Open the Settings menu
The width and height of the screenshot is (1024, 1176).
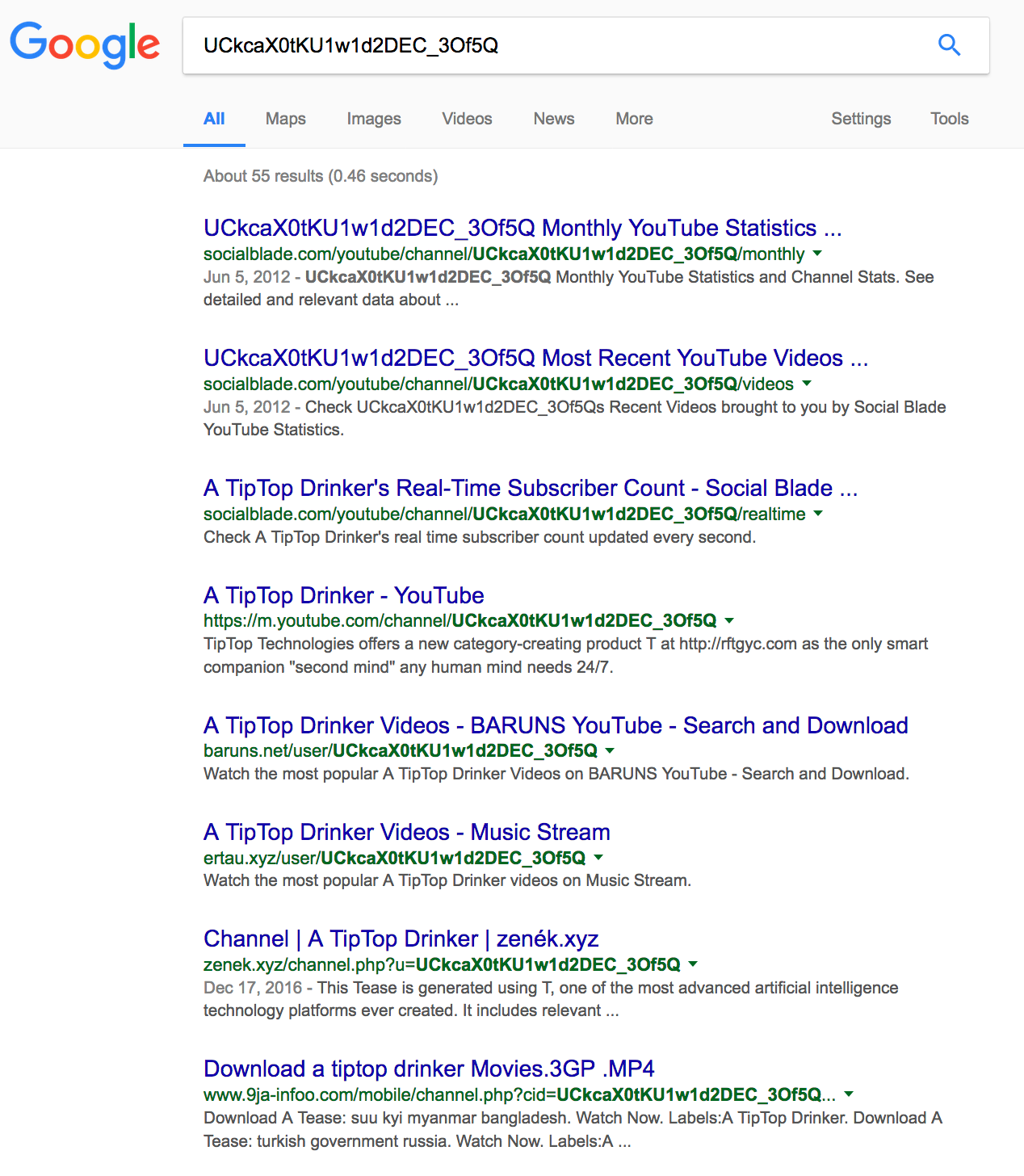[x=861, y=119]
